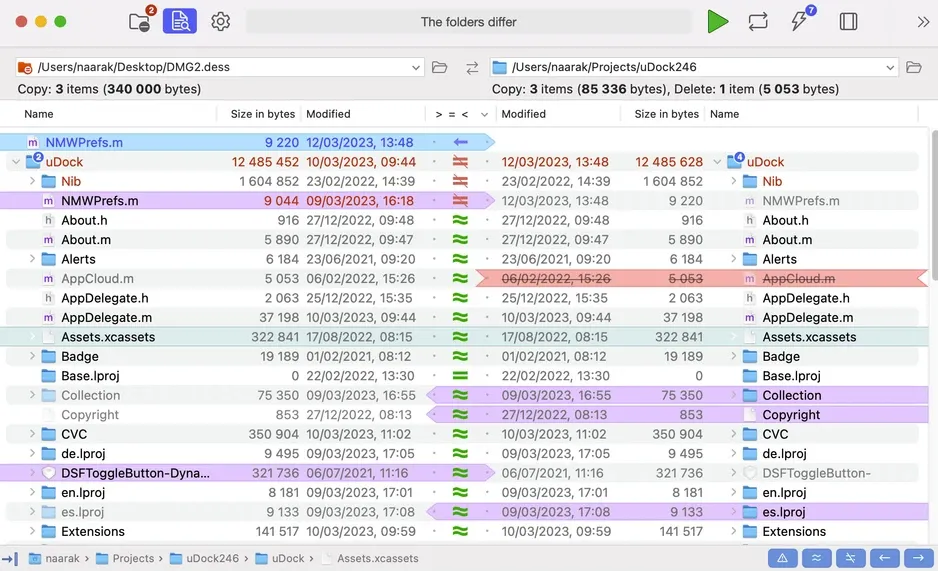Click the jump-to-path icon in status bar
The width and height of the screenshot is (938, 571).
(x=10, y=559)
